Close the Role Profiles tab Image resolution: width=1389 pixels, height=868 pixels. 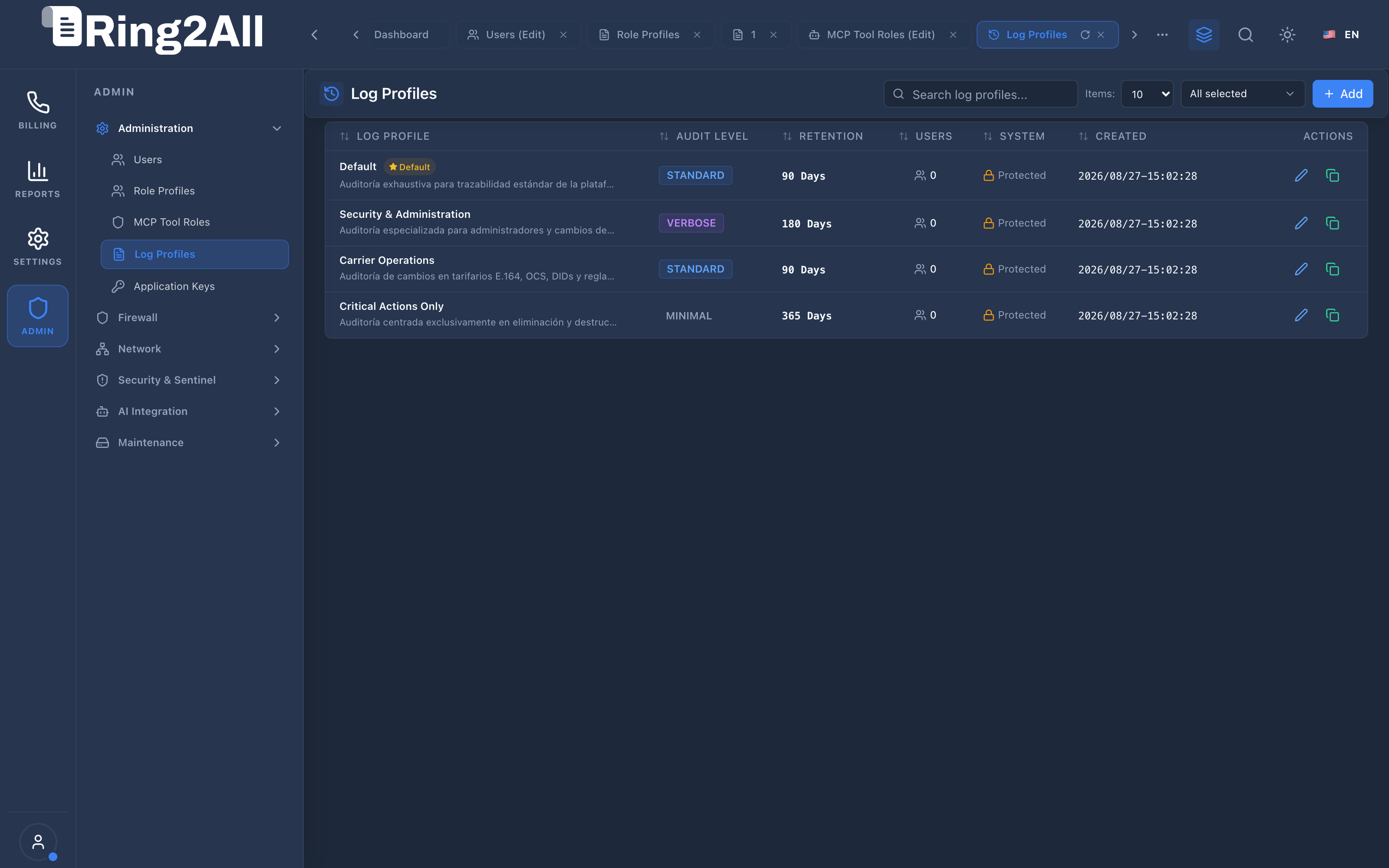pyautogui.click(x=697, y=34)
